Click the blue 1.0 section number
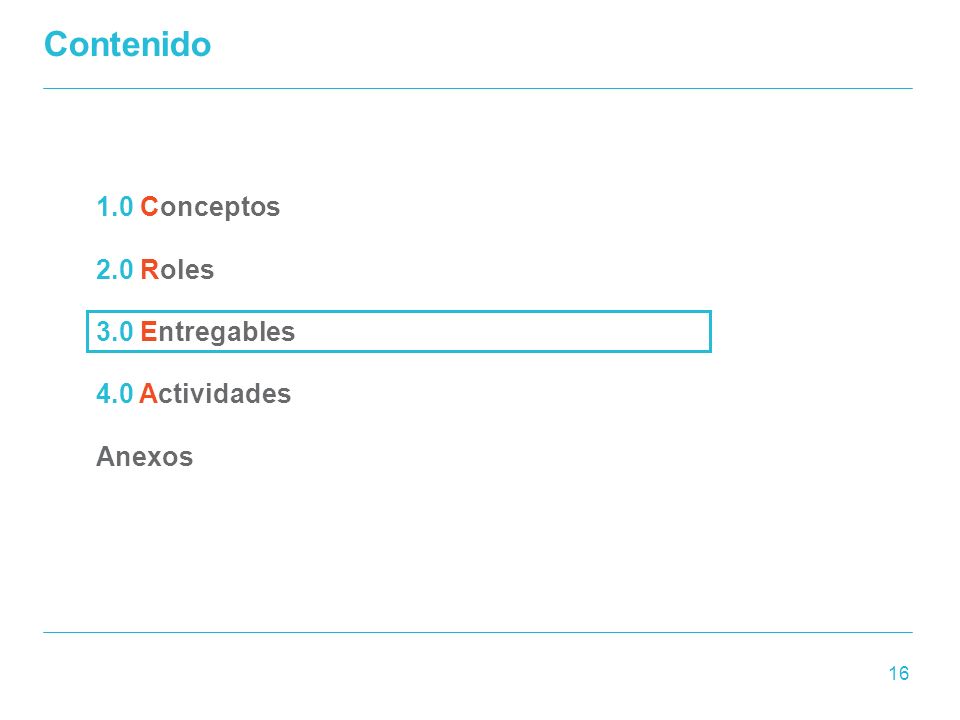The image size is (960, 720). [x=114, y=207]
